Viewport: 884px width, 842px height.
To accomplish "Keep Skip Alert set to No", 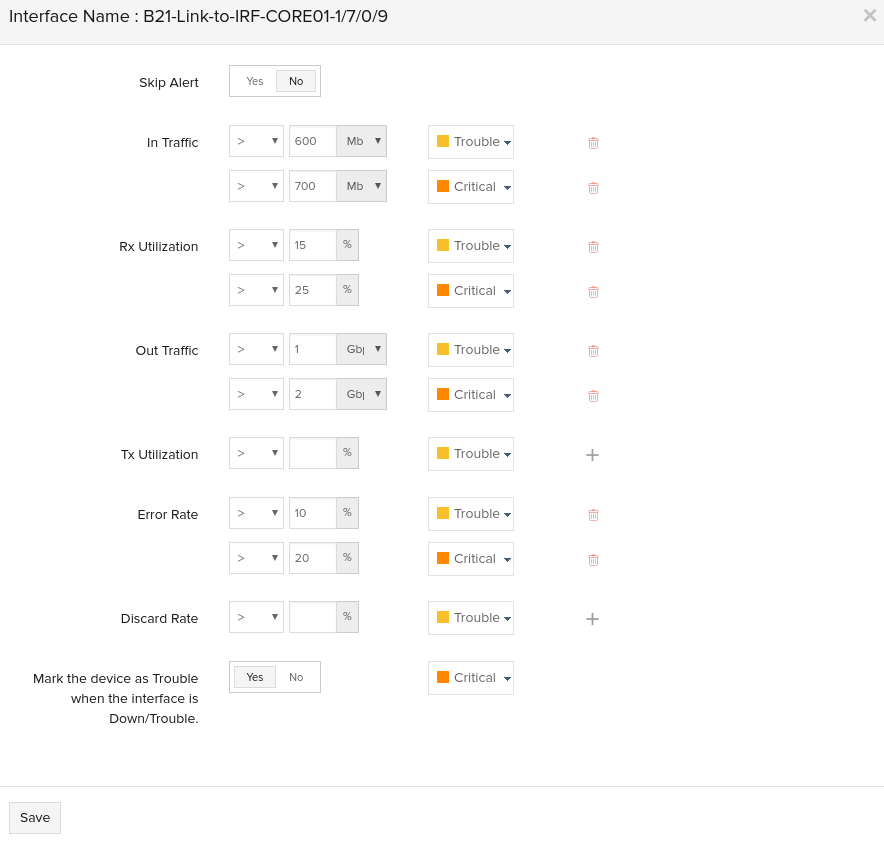I will [x=296, y=81].
